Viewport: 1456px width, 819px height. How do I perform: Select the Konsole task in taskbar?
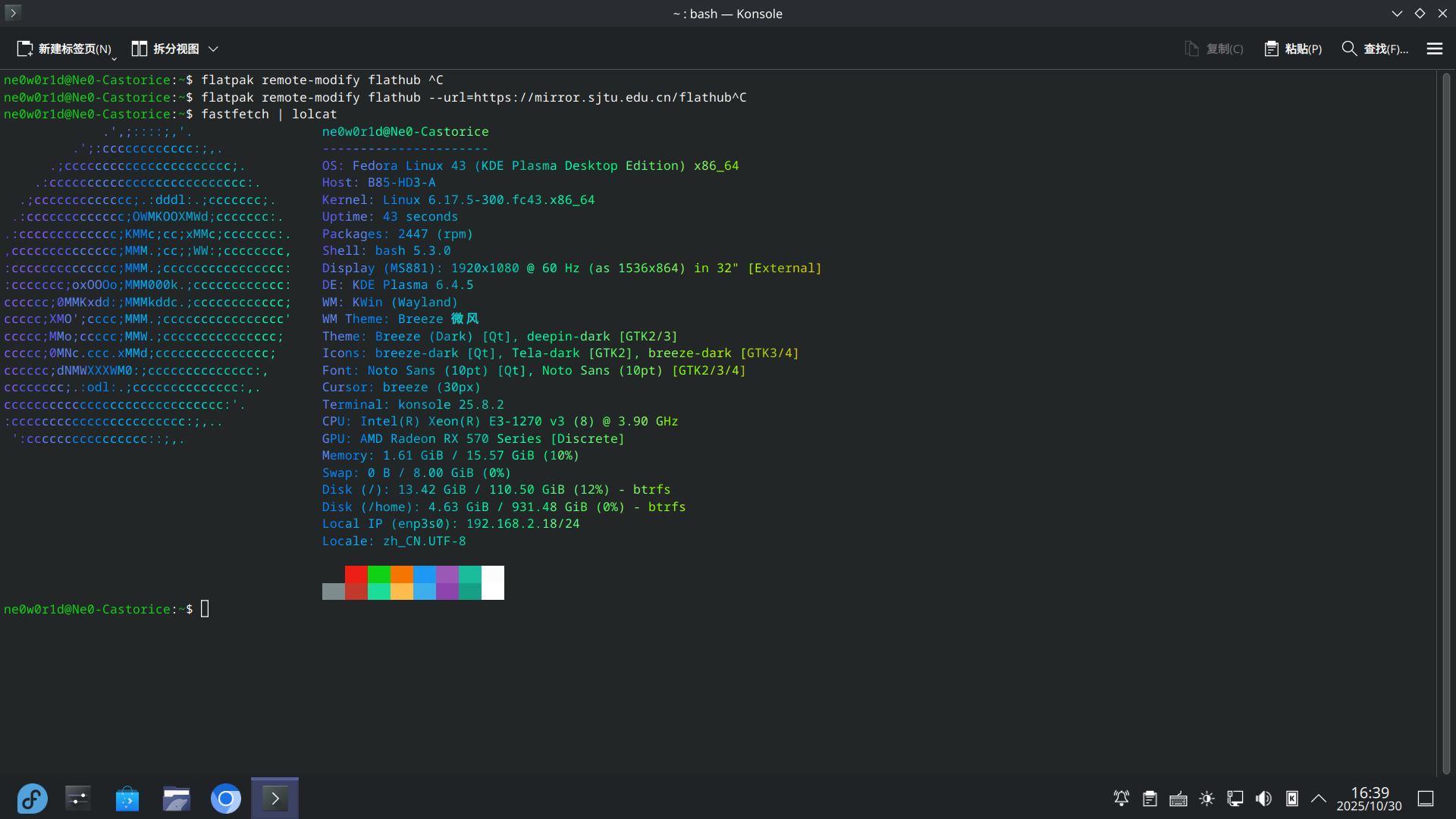tap(275, 799)
